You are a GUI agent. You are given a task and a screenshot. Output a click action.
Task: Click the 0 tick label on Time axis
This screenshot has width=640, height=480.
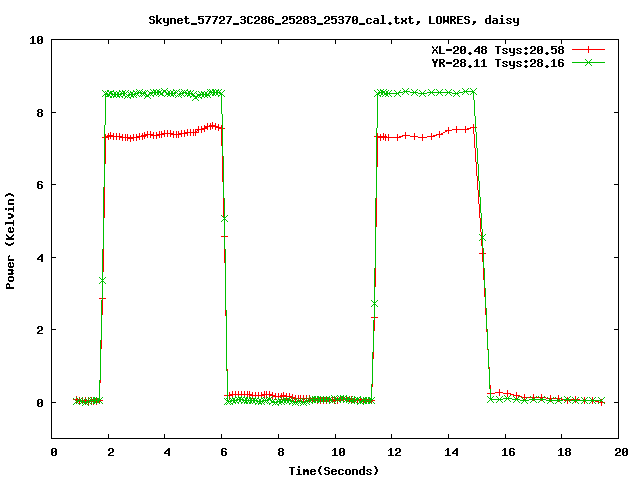54,452
